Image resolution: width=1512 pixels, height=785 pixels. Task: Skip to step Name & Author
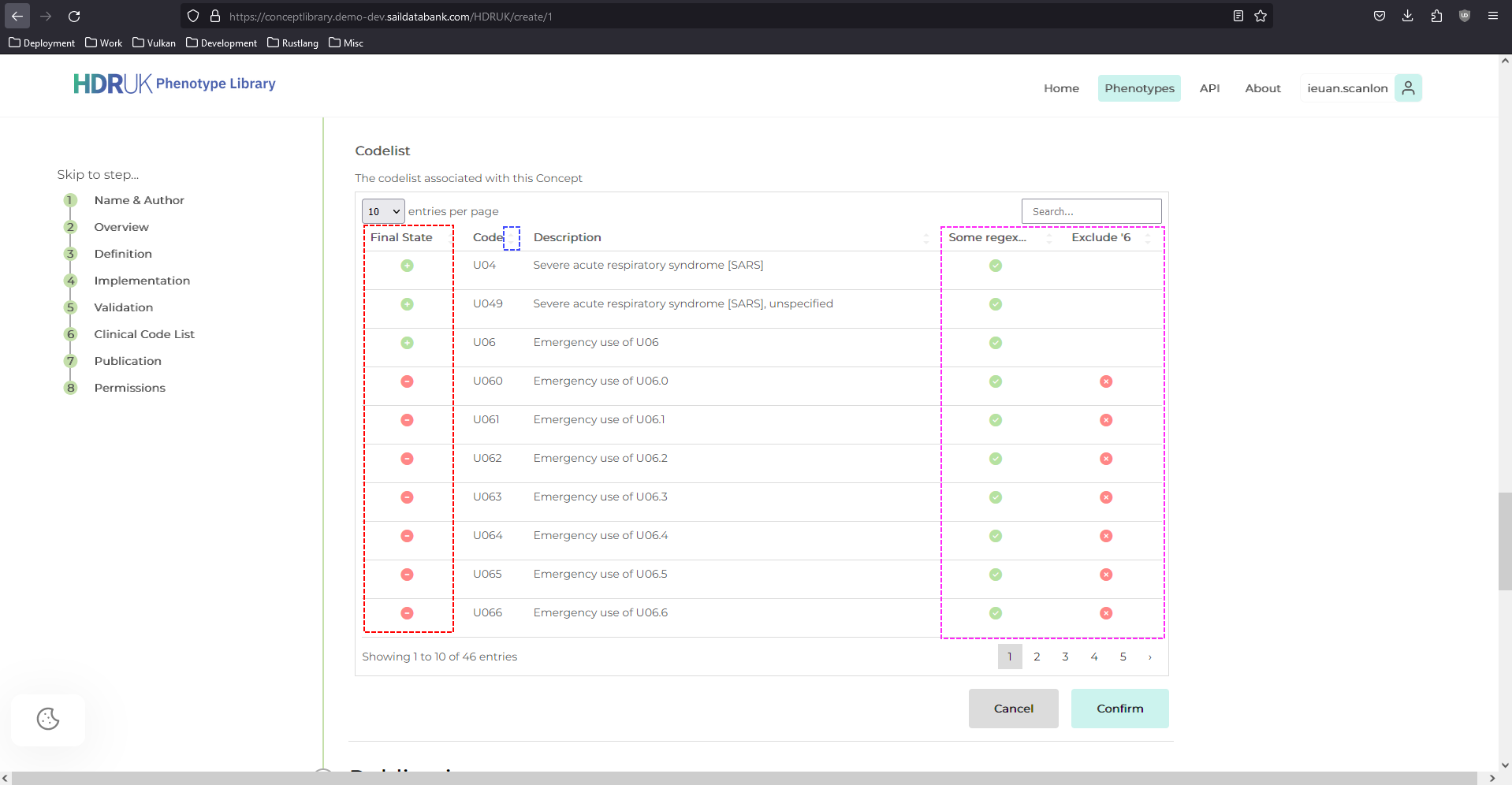139,200
